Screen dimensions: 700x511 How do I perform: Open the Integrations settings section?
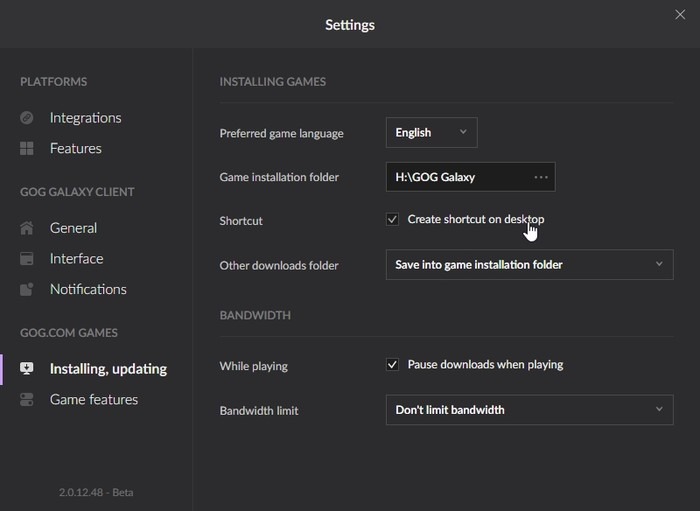tap(85, 118)
